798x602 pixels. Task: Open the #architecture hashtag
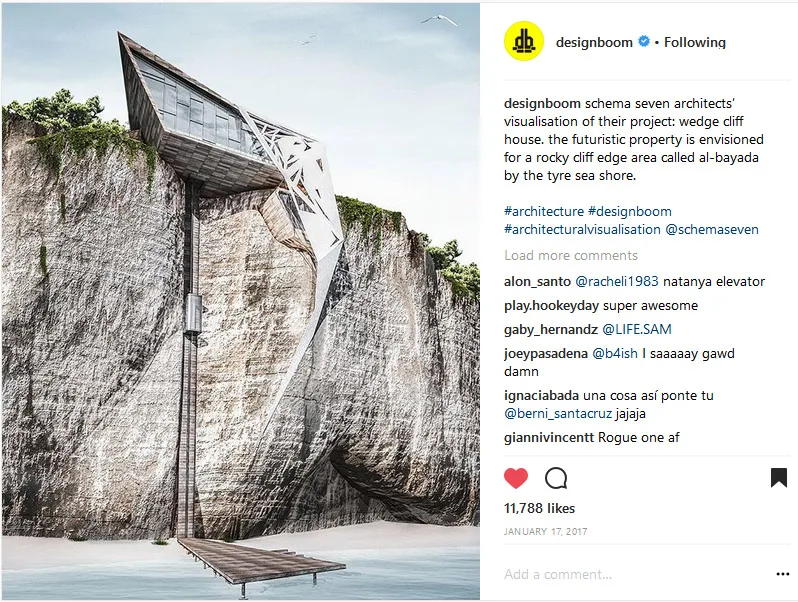[544, 211]
